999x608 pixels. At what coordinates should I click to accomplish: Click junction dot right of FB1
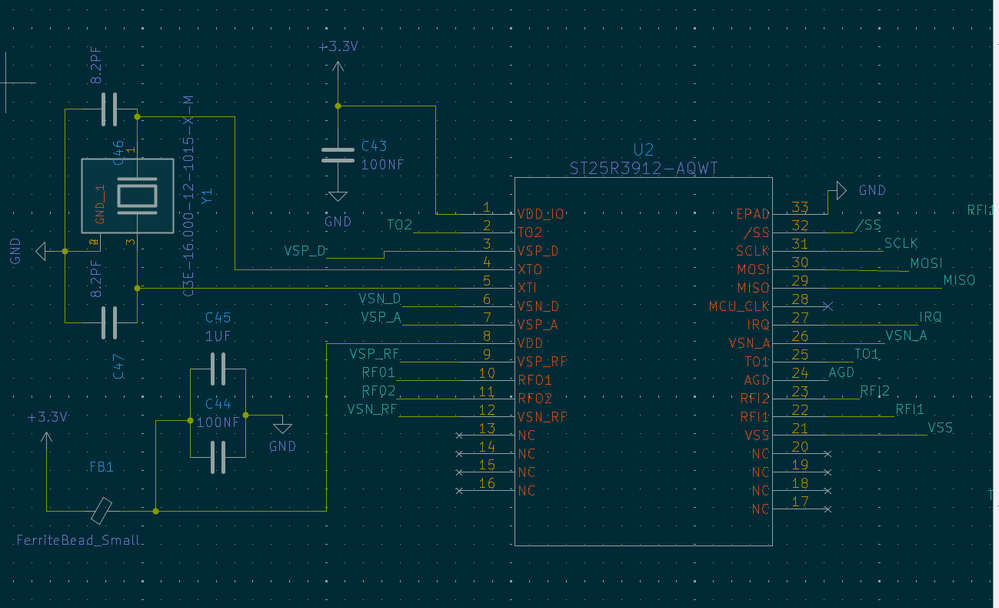click(x=155, y=510)
